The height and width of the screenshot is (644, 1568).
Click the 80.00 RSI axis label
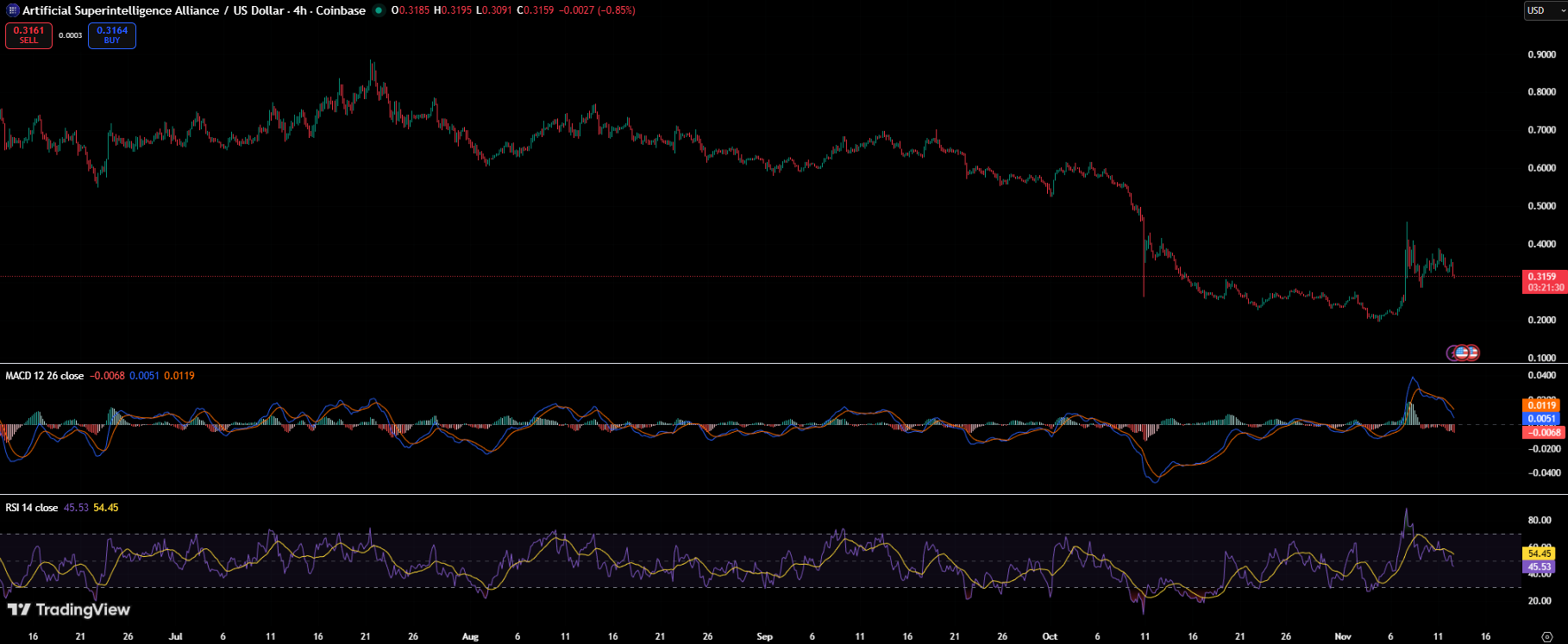[1540, 521]
